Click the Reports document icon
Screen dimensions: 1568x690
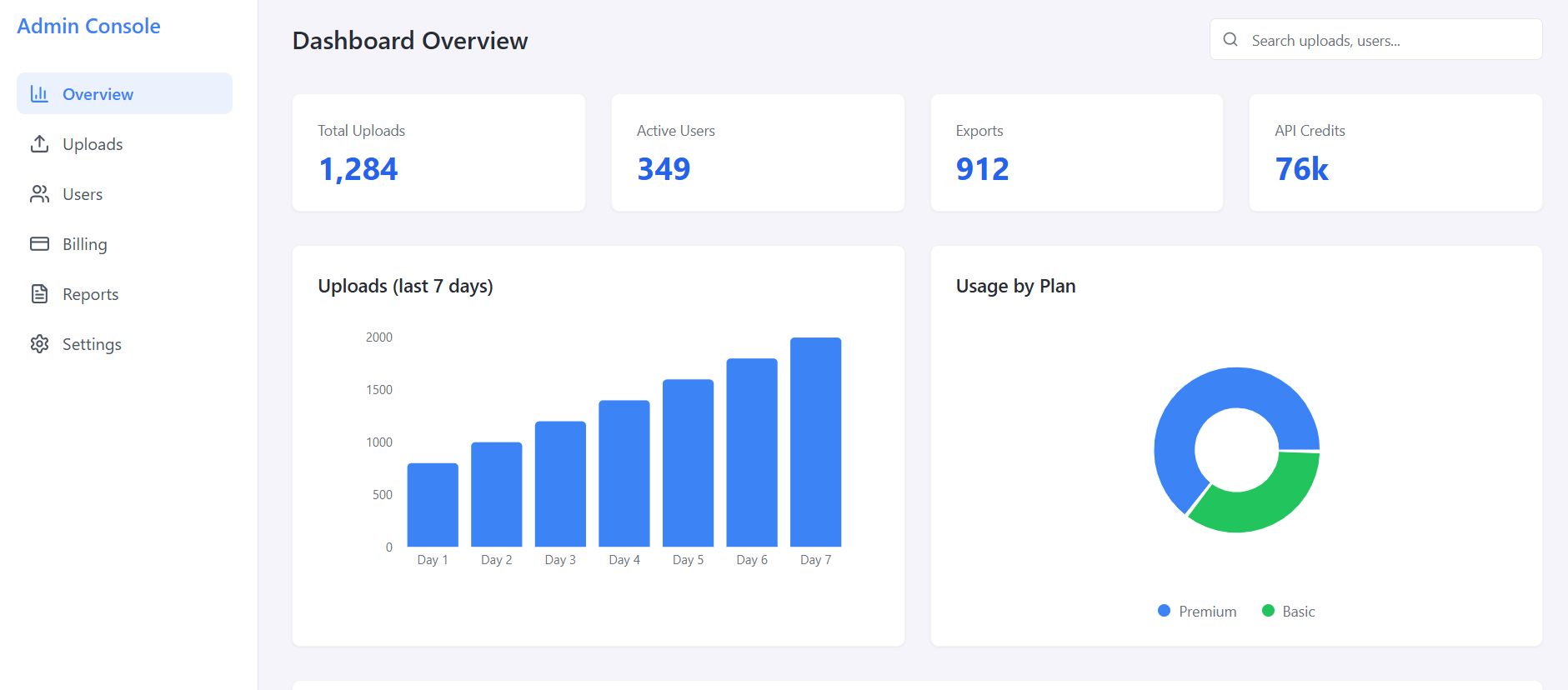coord(39,294)
